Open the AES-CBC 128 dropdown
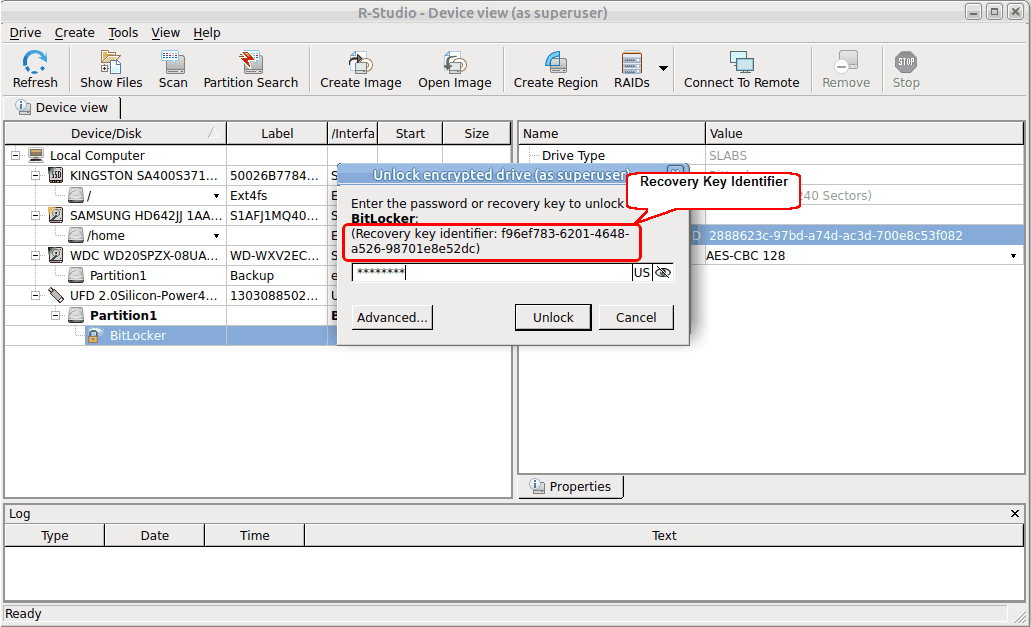Screen dimensions: 1031x627 click(1013, 256)
